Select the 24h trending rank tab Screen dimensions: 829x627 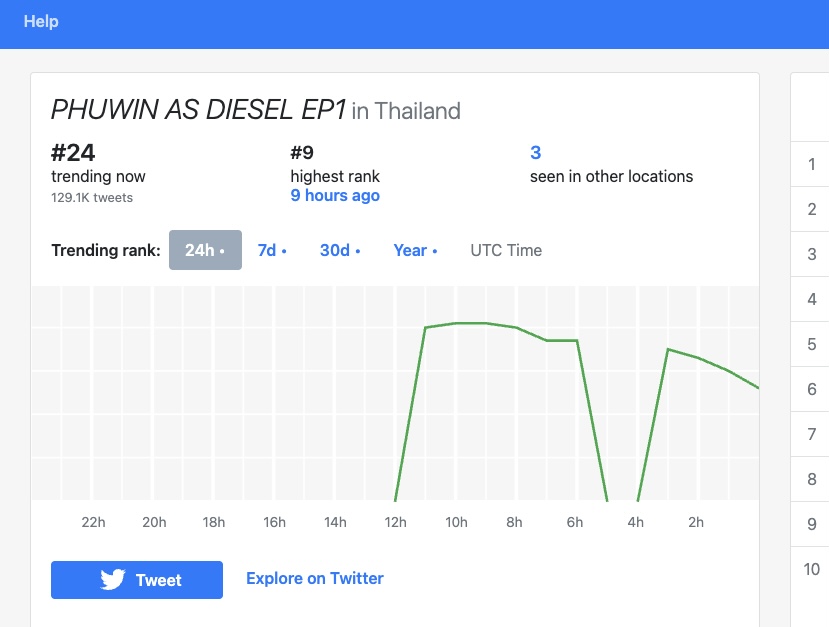[205, 250]
